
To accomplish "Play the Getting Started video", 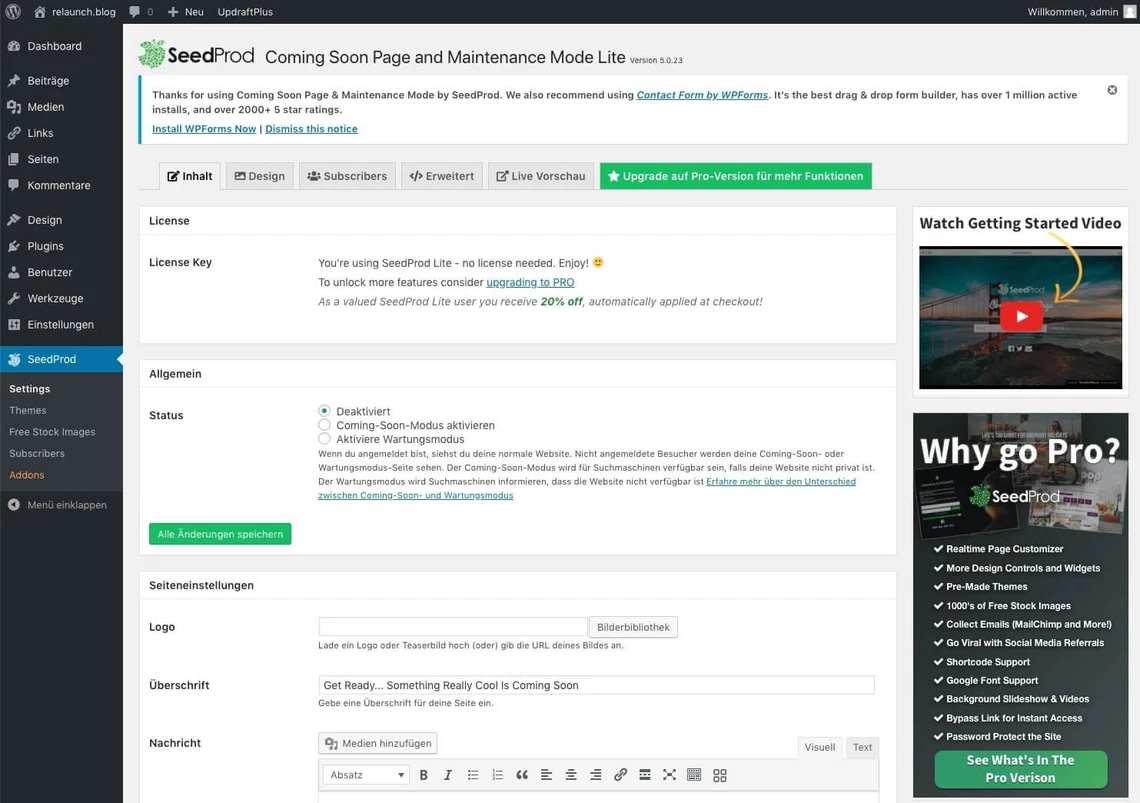I will coord(1020,316).
